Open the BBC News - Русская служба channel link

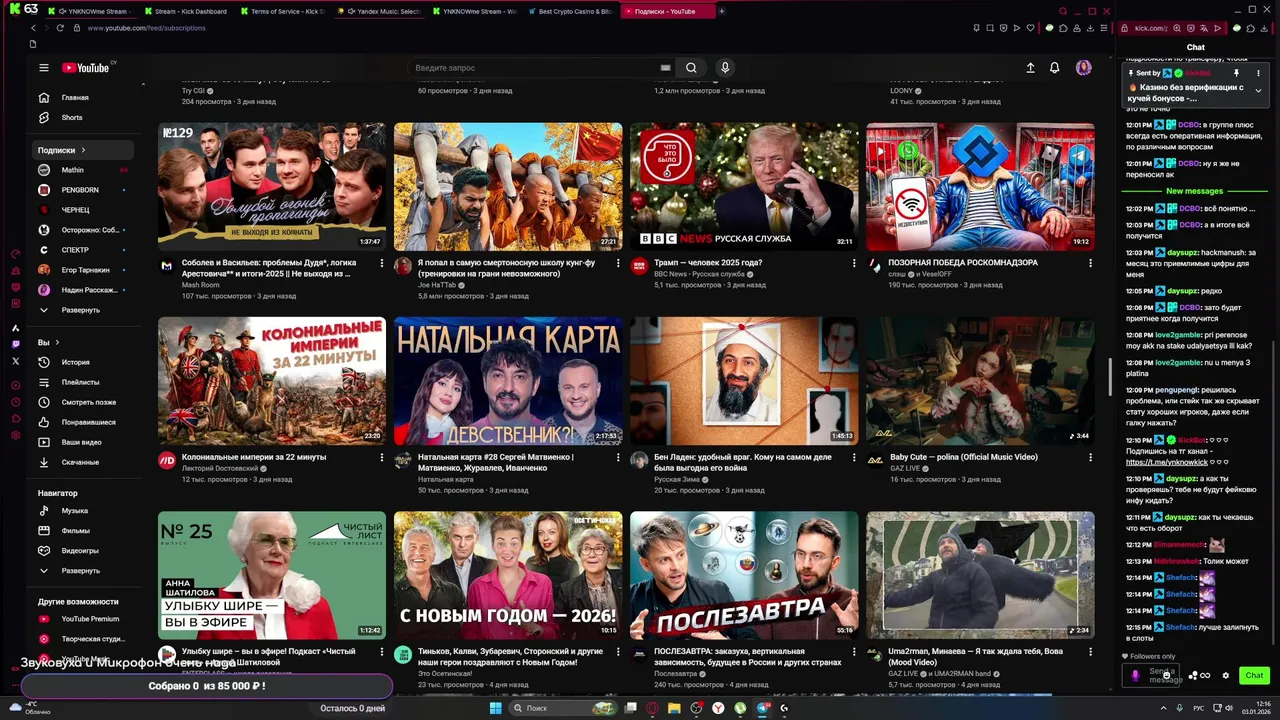tap(699, 274)
